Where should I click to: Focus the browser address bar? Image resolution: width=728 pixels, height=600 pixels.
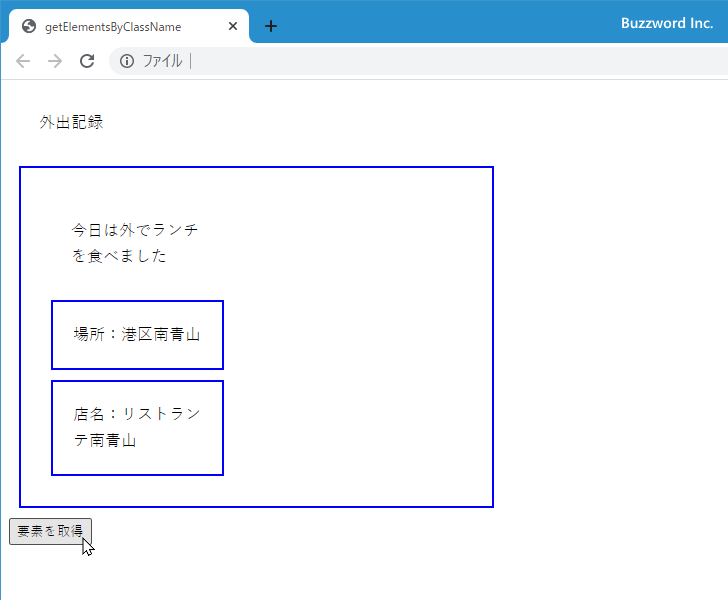click(418, 61)
